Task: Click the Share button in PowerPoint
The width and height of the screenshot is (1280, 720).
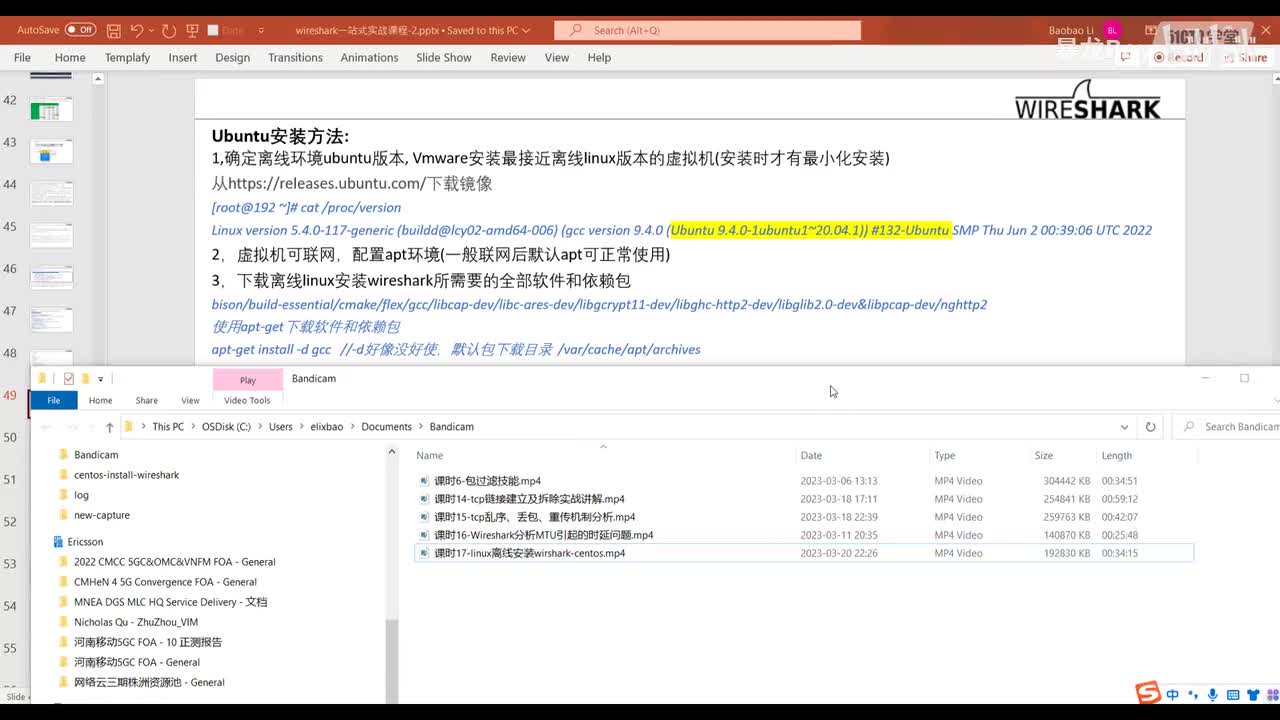Action: coord(1245,57)
